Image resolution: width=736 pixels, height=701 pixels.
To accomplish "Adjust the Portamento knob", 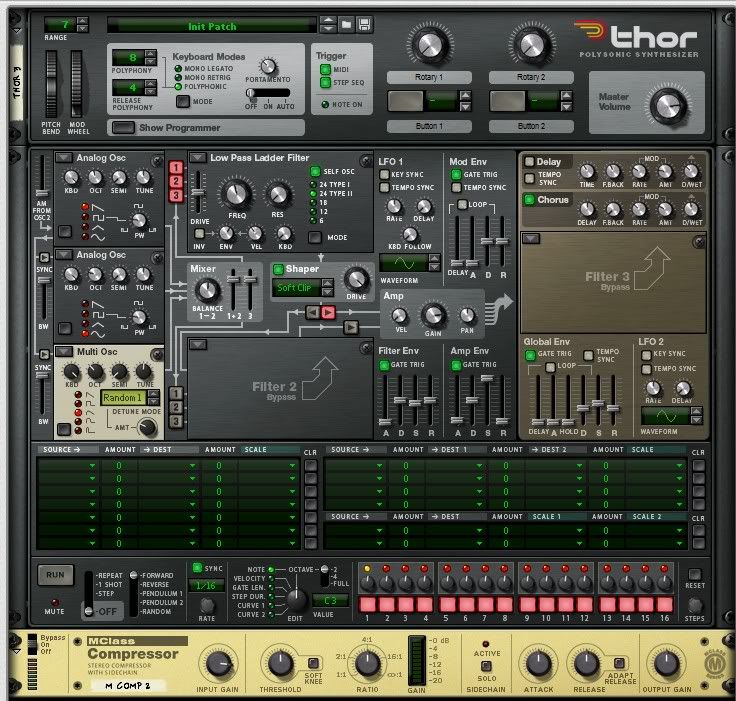I will point(268,67).
